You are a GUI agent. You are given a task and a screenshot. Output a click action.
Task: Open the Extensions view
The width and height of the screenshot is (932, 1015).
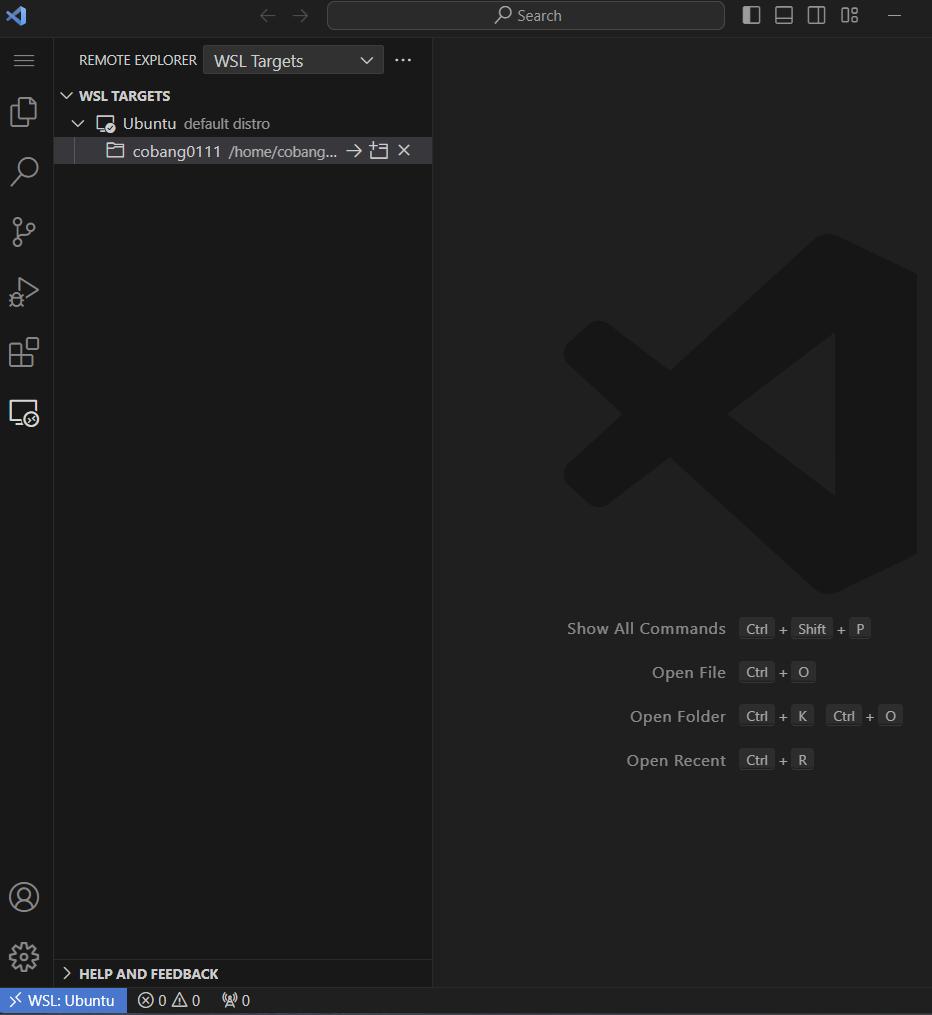coord(24,352)
